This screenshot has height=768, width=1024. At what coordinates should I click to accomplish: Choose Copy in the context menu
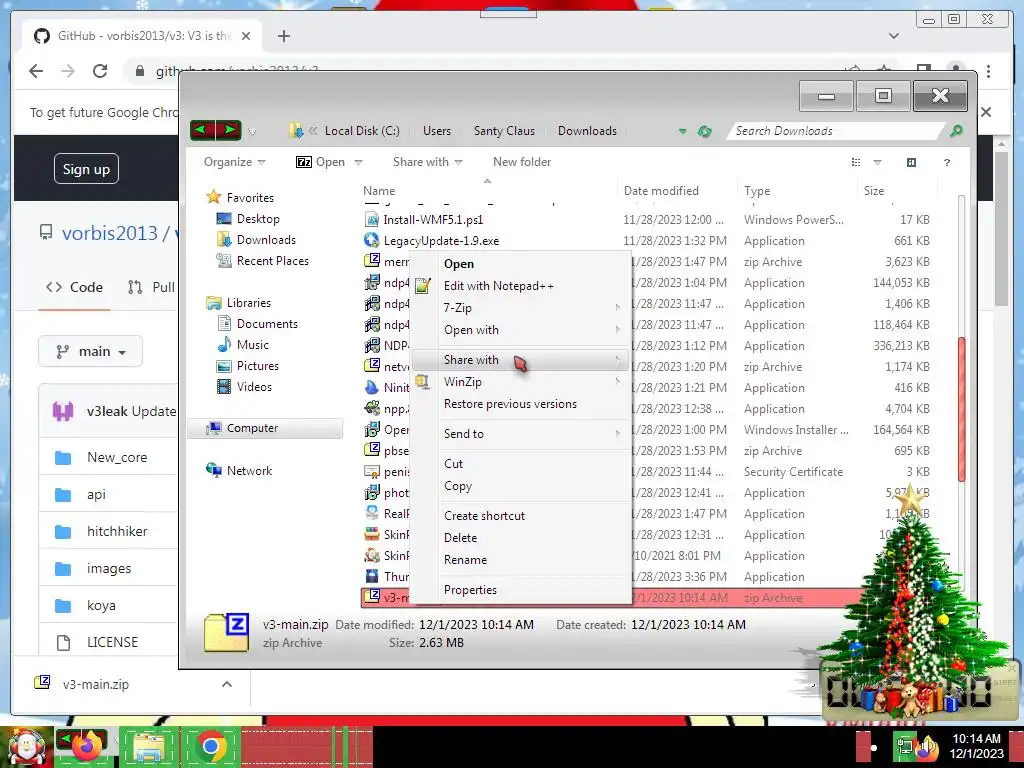click(520, 486)
